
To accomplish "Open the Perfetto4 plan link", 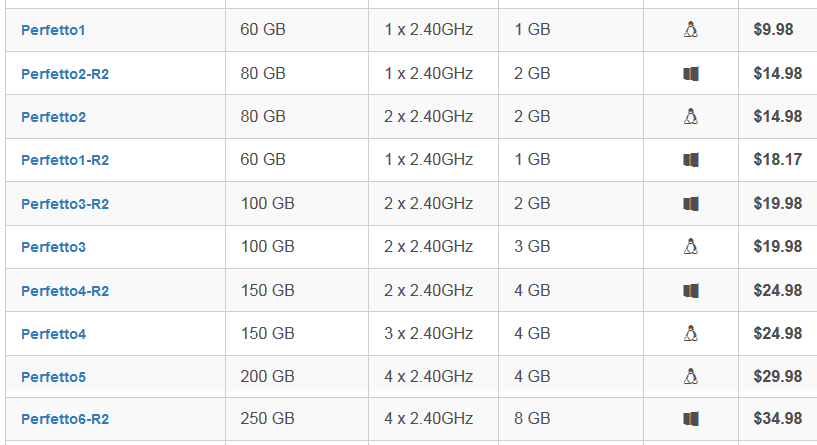I will [54, 334].
